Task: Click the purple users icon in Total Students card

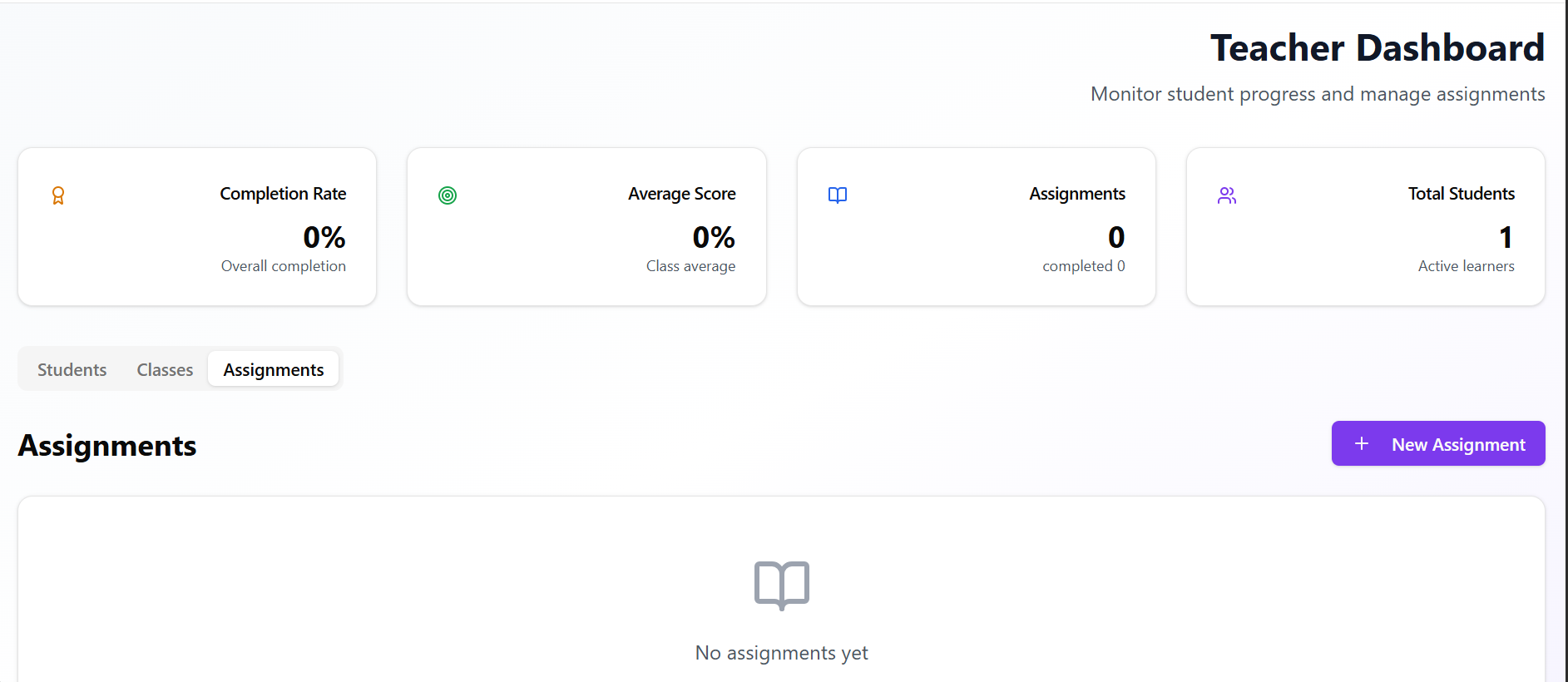Action: click(x=1227, y=195)
